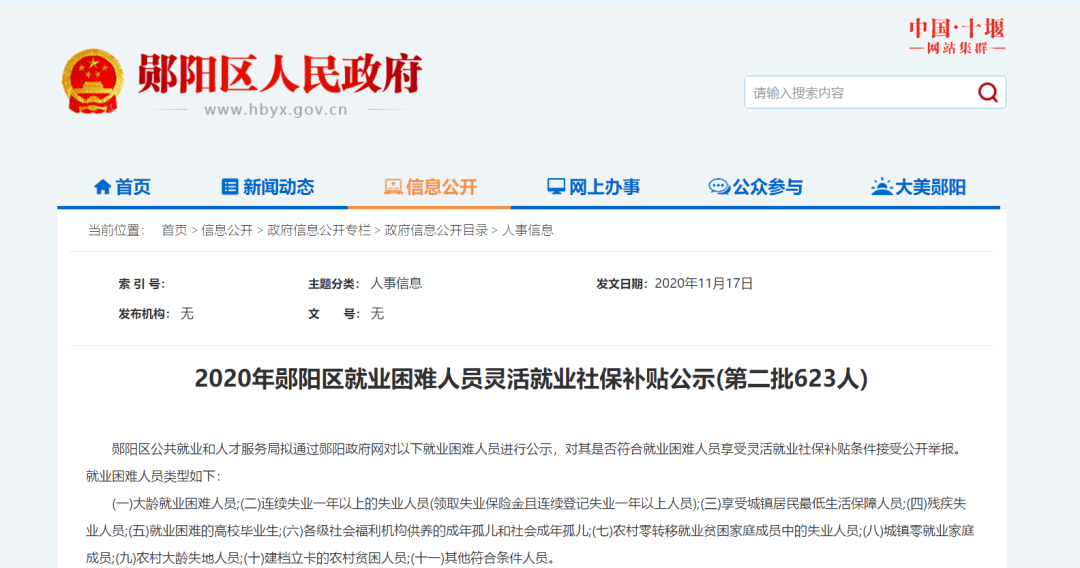Open 政府信息公开专栏 breadcrumb link
This screenshot has height=568, width=1080.
pos(318,230)
